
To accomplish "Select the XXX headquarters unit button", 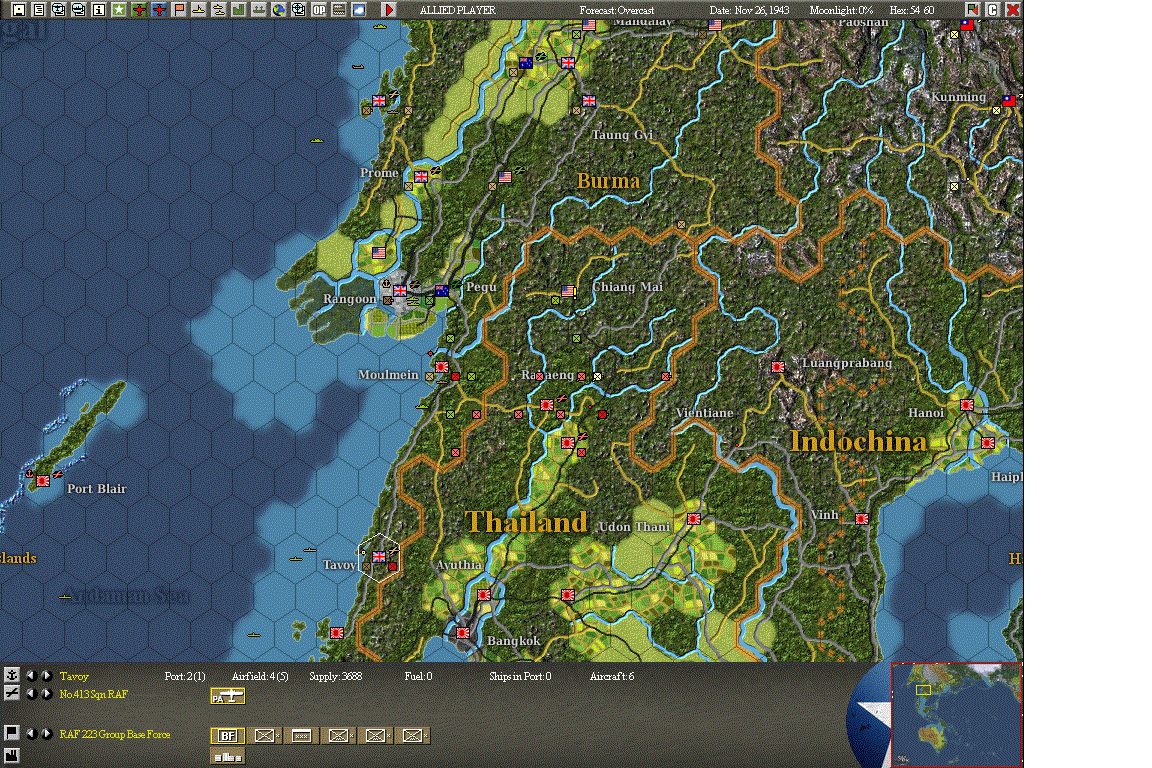I will point(301,736).
